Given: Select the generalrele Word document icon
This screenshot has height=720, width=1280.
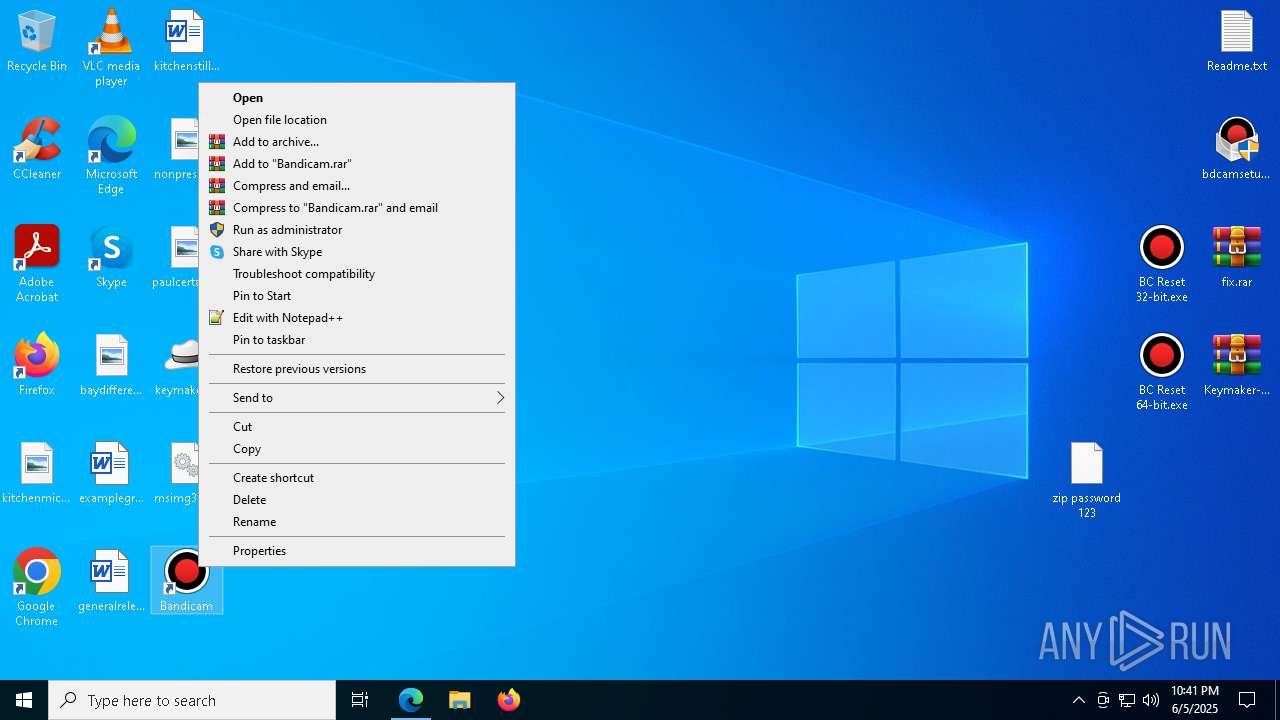Looking at the screenshot, I should point(111,581).
